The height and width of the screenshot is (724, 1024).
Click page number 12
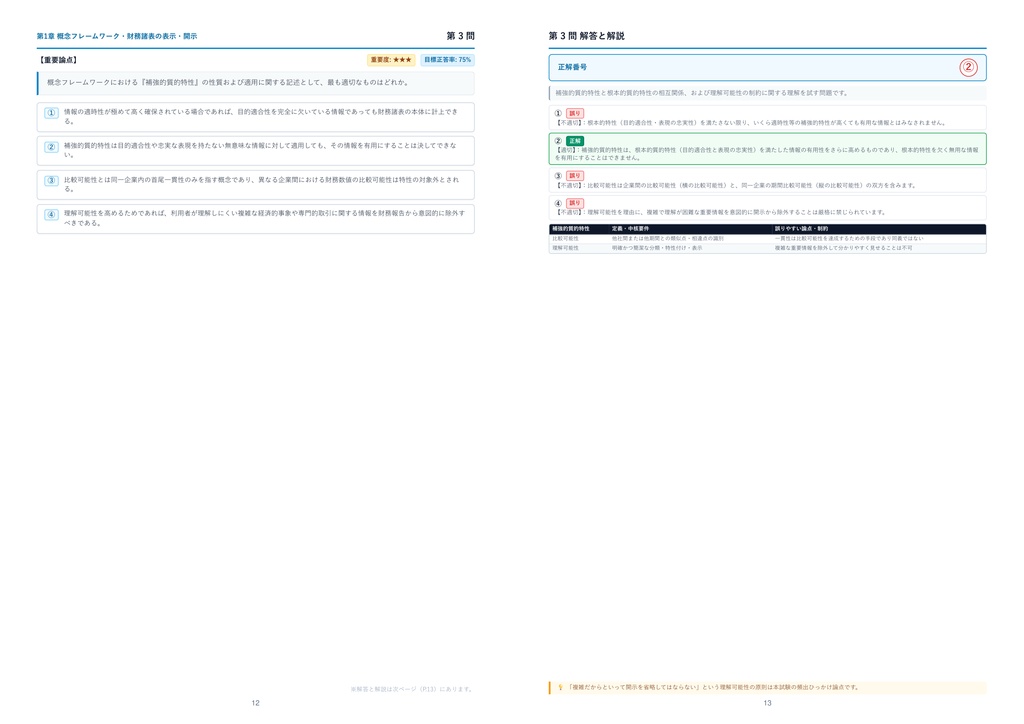(x=255, y=703)
